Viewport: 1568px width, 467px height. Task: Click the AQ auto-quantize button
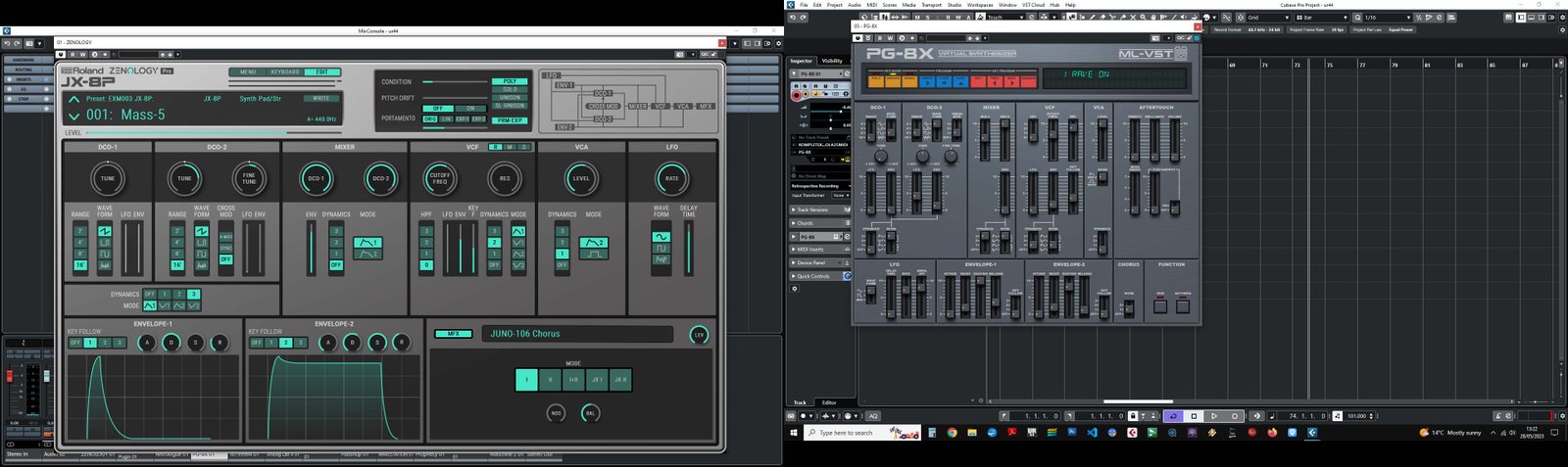tap(873, 416)
